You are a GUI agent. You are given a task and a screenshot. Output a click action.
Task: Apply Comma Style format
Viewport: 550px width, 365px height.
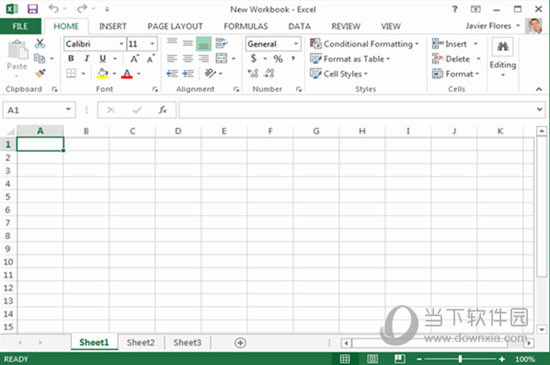coord(293,59)
